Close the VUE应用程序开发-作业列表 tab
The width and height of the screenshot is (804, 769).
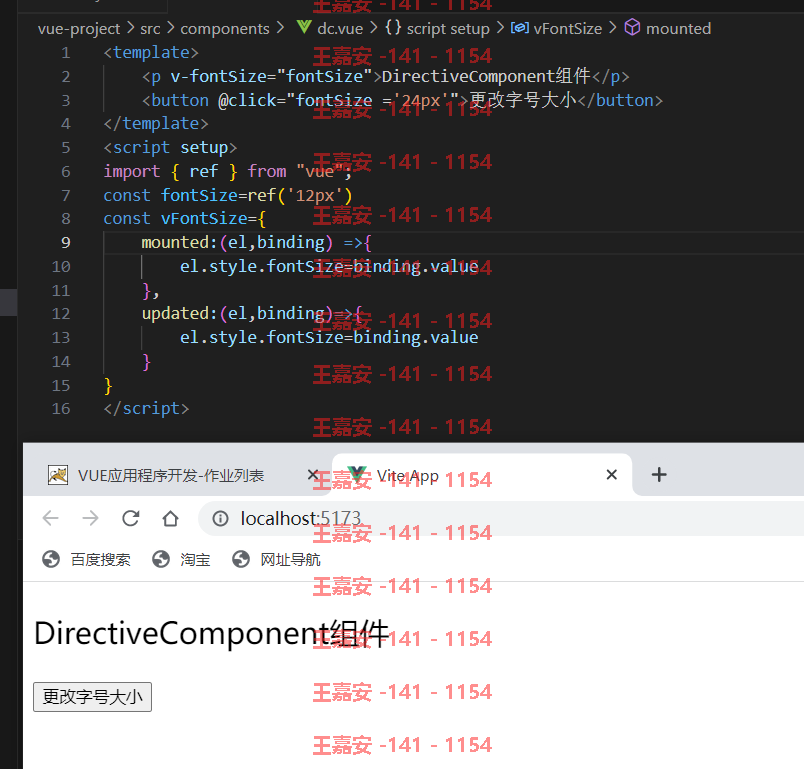[x=313, y=475]
